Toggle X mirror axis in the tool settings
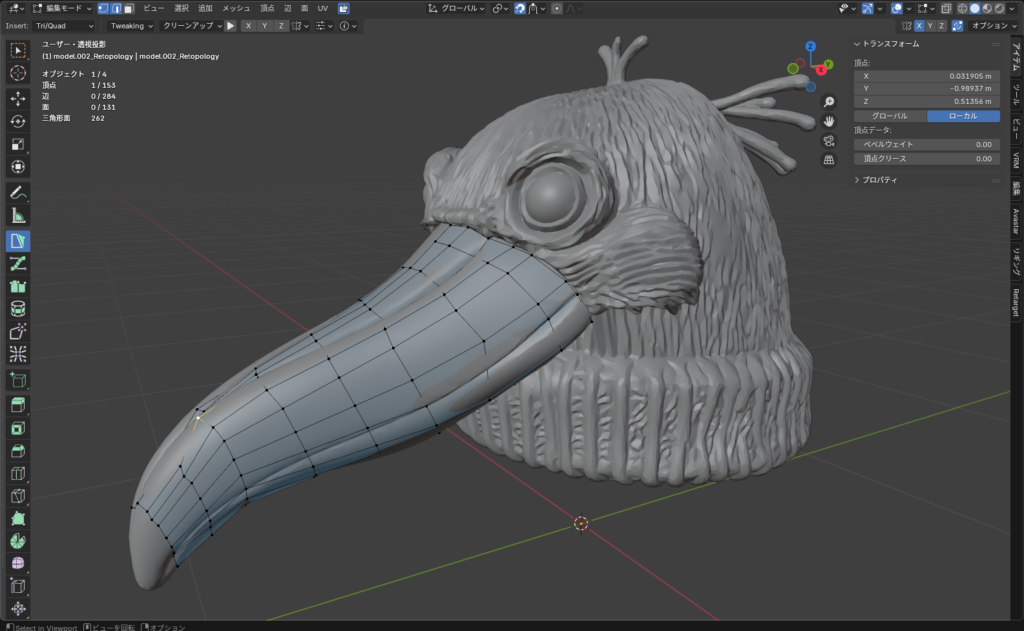 [248, 25]
